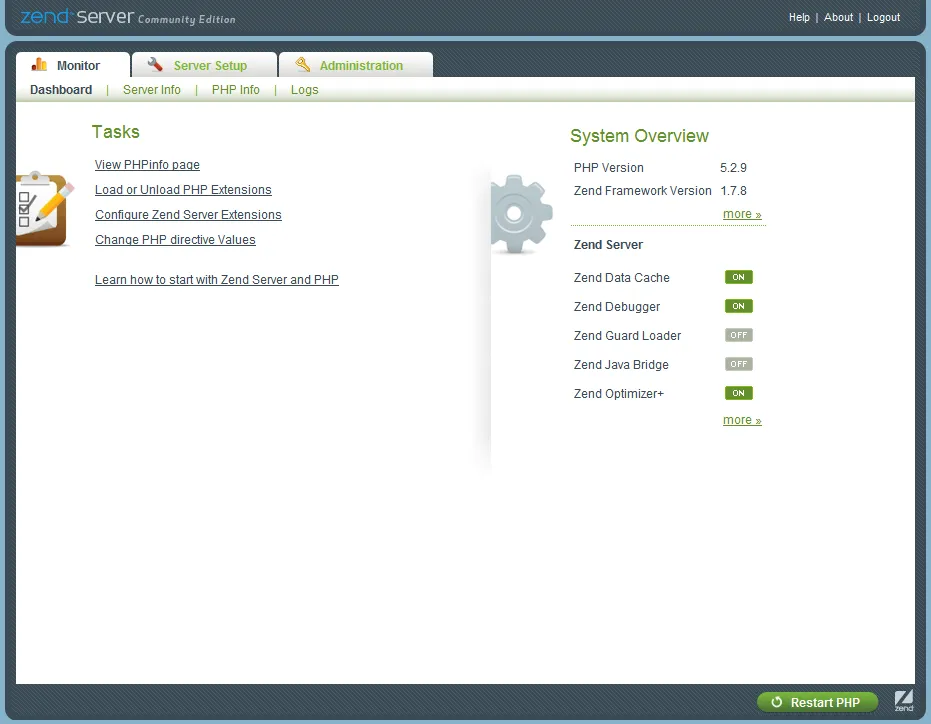This screenshot has height=724, width=931.
Task: Open Configure Zend Server Extensions
Action: coord(188,214)
